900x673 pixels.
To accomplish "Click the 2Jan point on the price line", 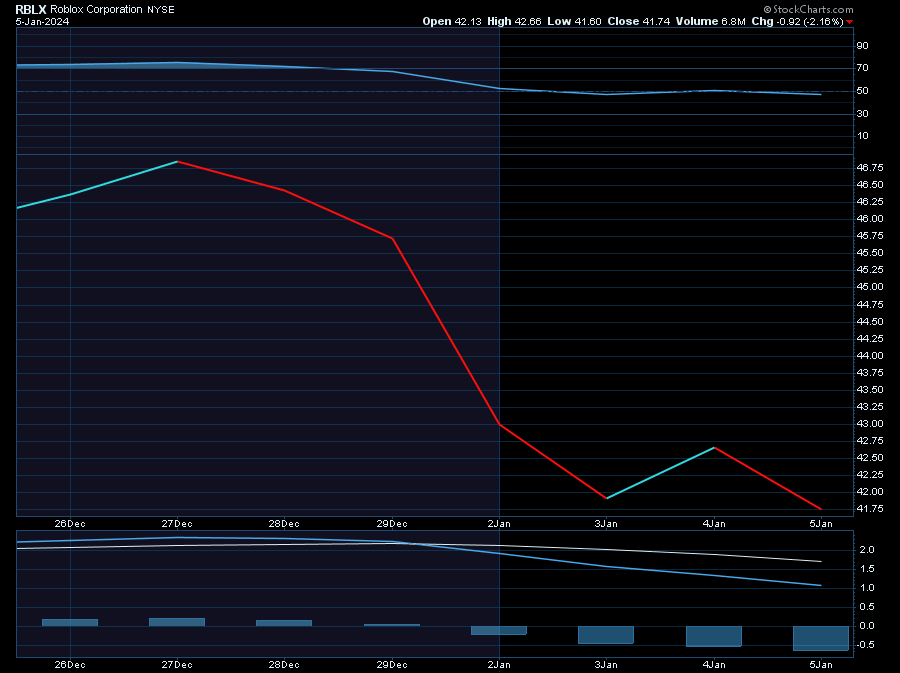I will pyautogui.click(x=500, y=425).
